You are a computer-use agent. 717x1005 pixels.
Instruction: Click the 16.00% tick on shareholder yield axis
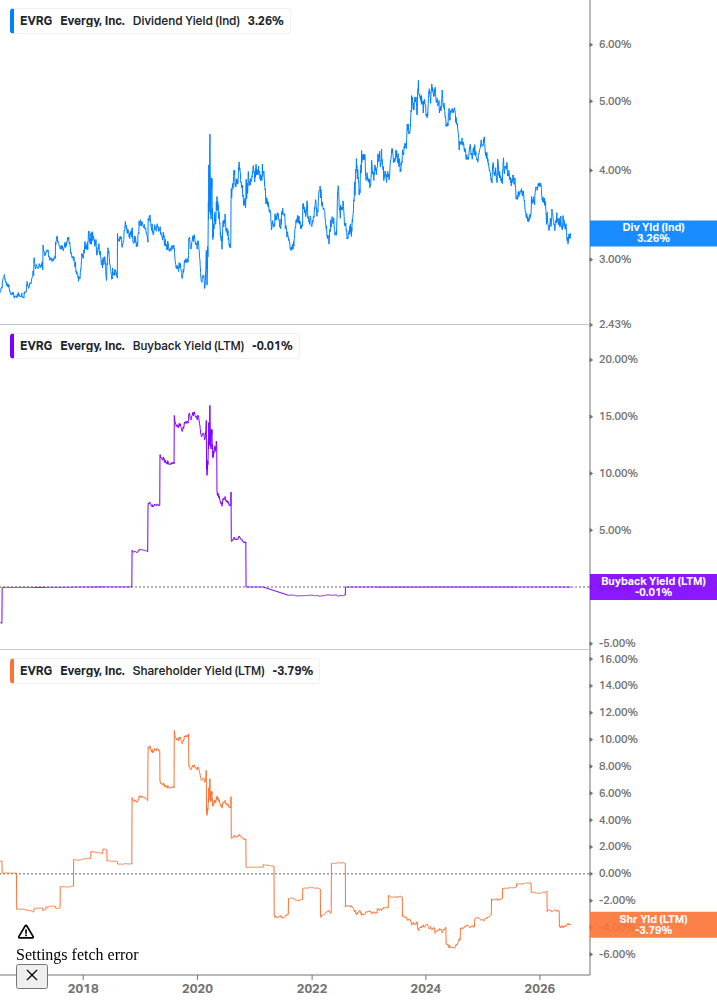(618, 660)
